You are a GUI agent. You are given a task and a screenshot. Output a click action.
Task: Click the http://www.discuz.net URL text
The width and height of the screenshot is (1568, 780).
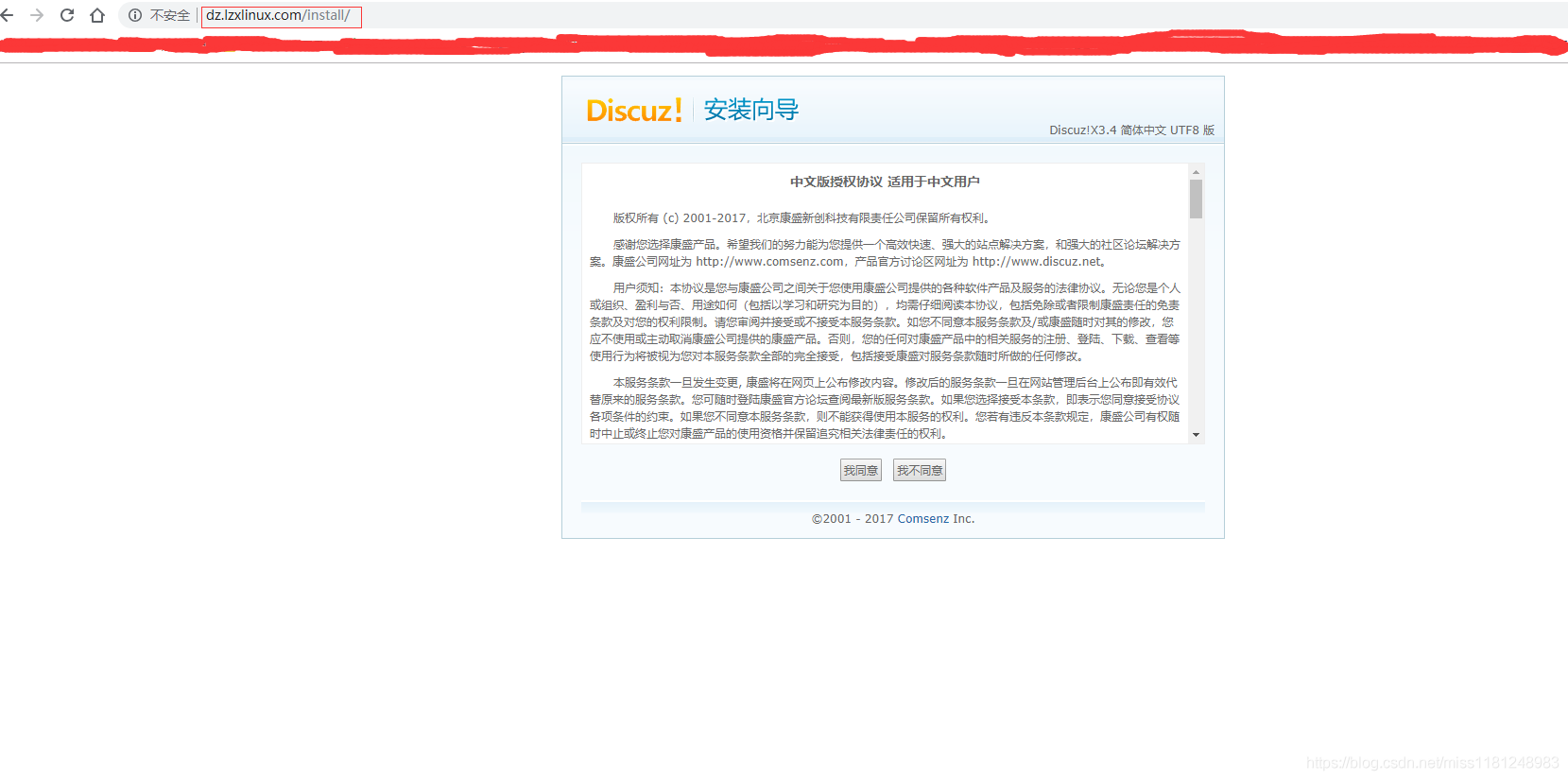point(1037,262)
